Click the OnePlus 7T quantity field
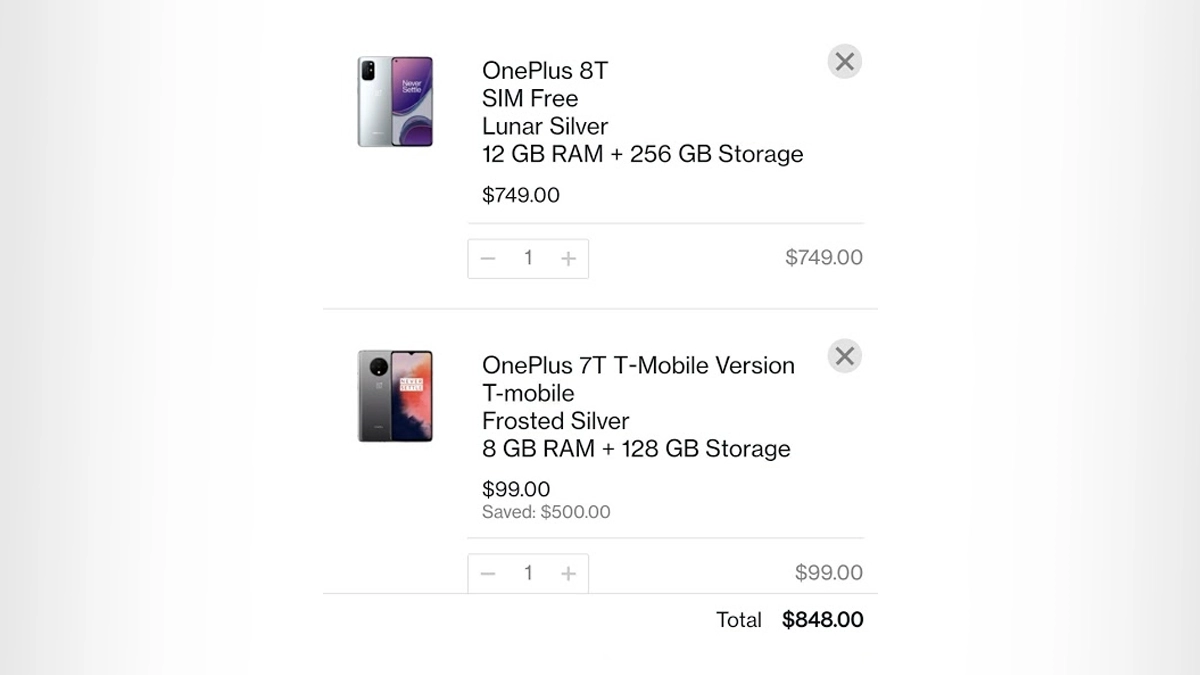 pos(528,574)
